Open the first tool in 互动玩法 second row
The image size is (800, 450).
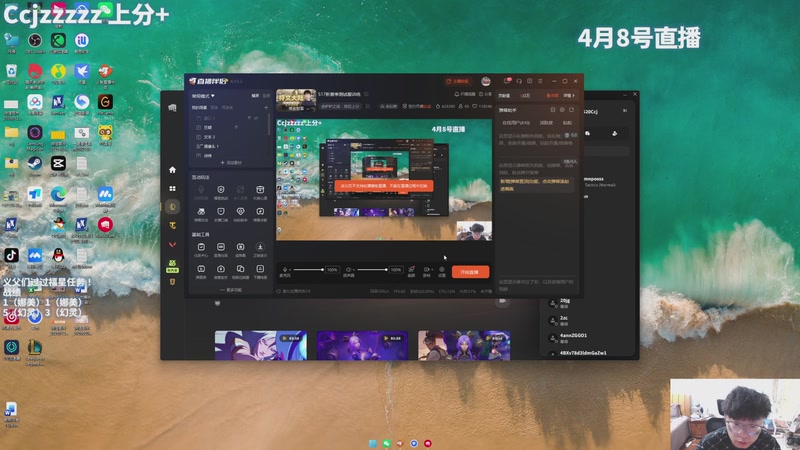(201, 214)
